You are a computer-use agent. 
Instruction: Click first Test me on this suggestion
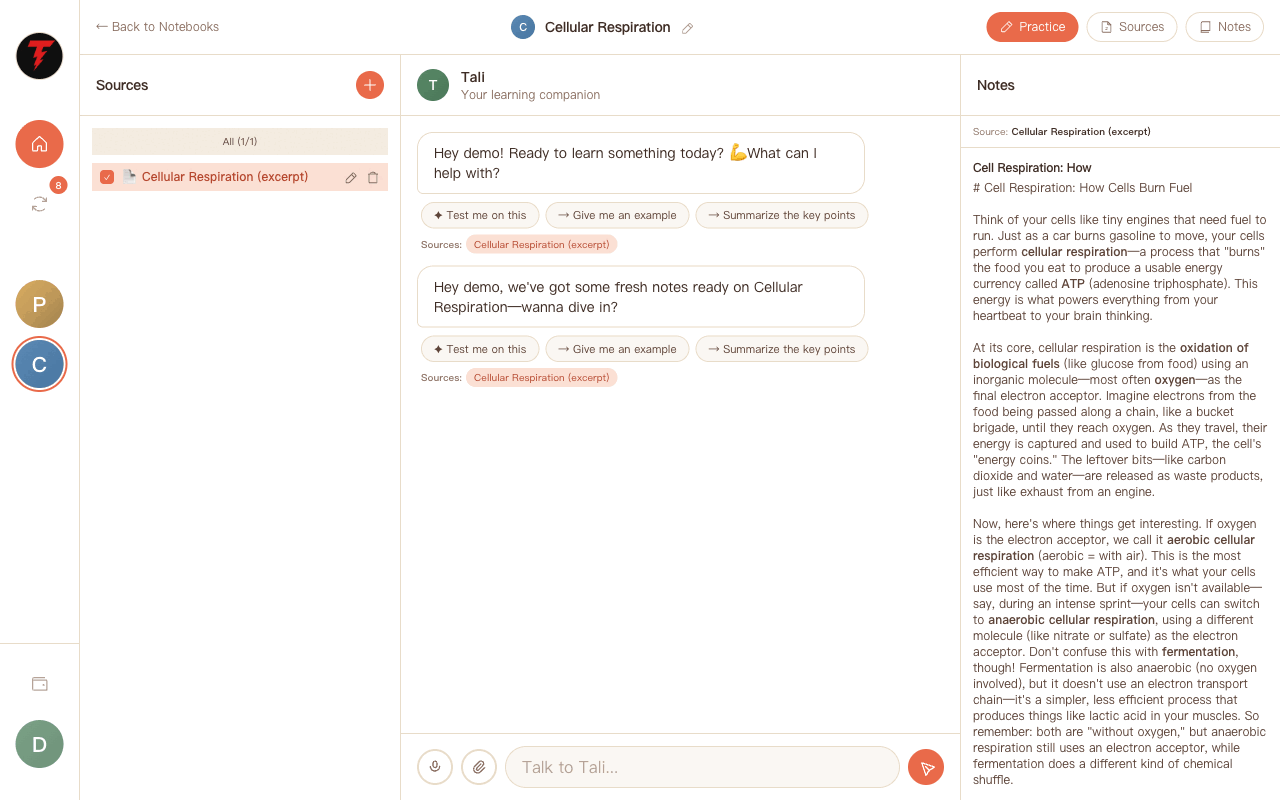(480, 215)
